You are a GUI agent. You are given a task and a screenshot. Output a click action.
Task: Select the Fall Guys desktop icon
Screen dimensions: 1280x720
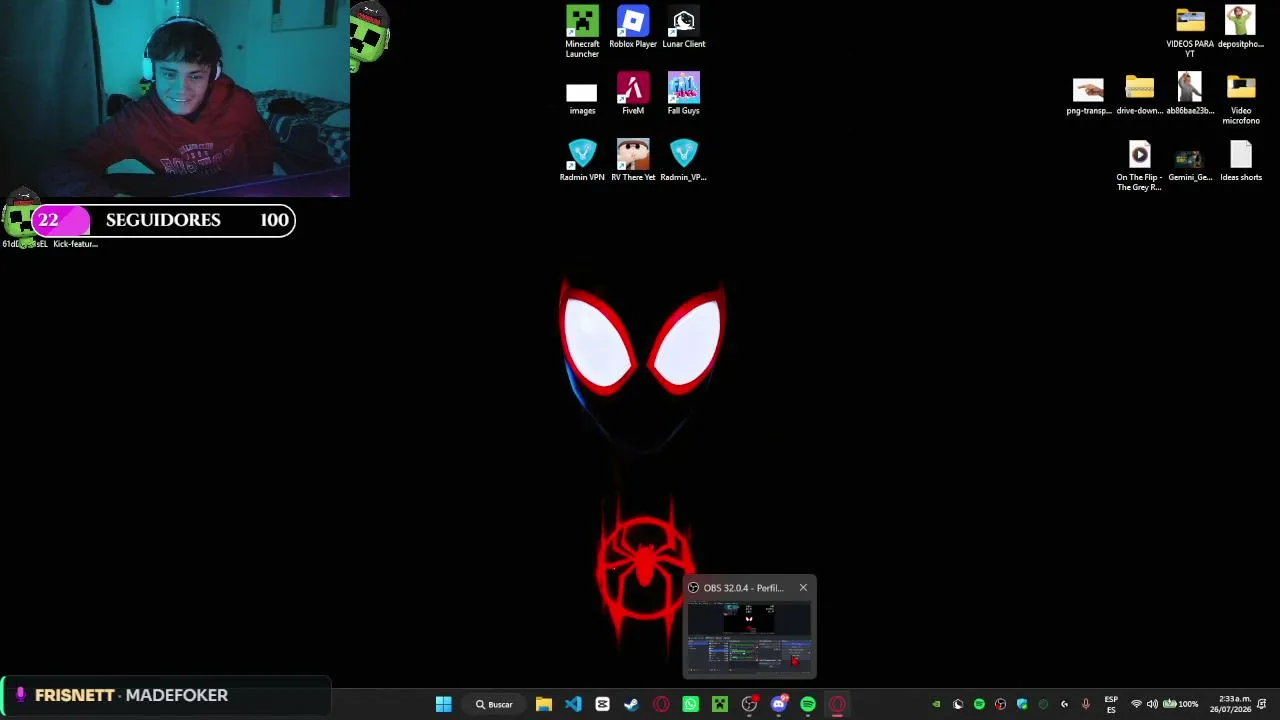point(684,94)
